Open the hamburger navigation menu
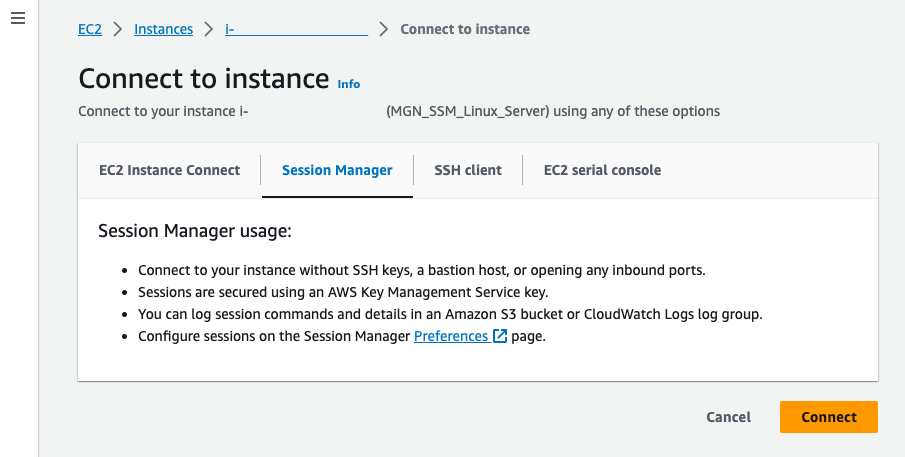The height and width of the screenshot is (457, 905). coord(18,18)
